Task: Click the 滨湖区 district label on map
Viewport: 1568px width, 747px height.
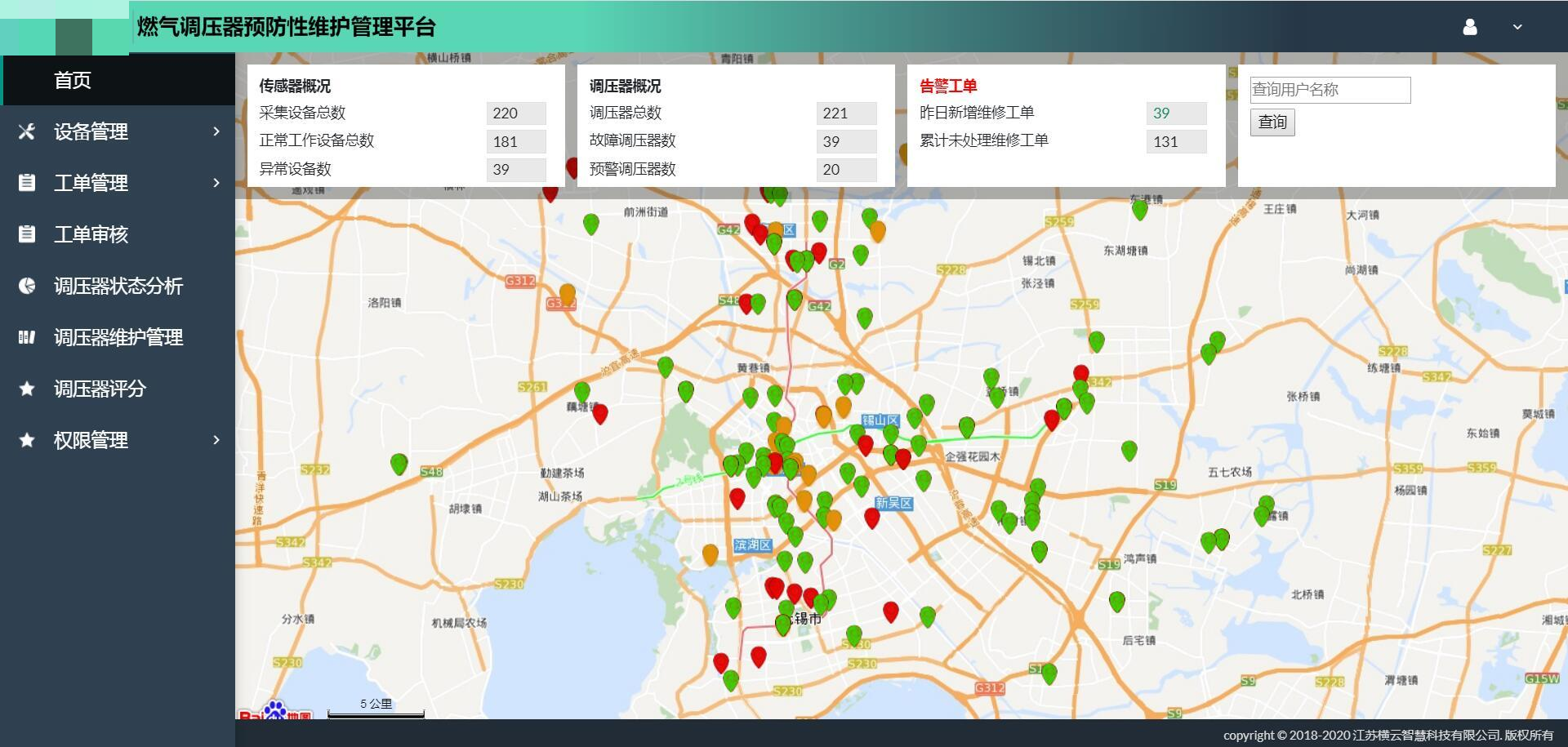Action: [752, 545]
